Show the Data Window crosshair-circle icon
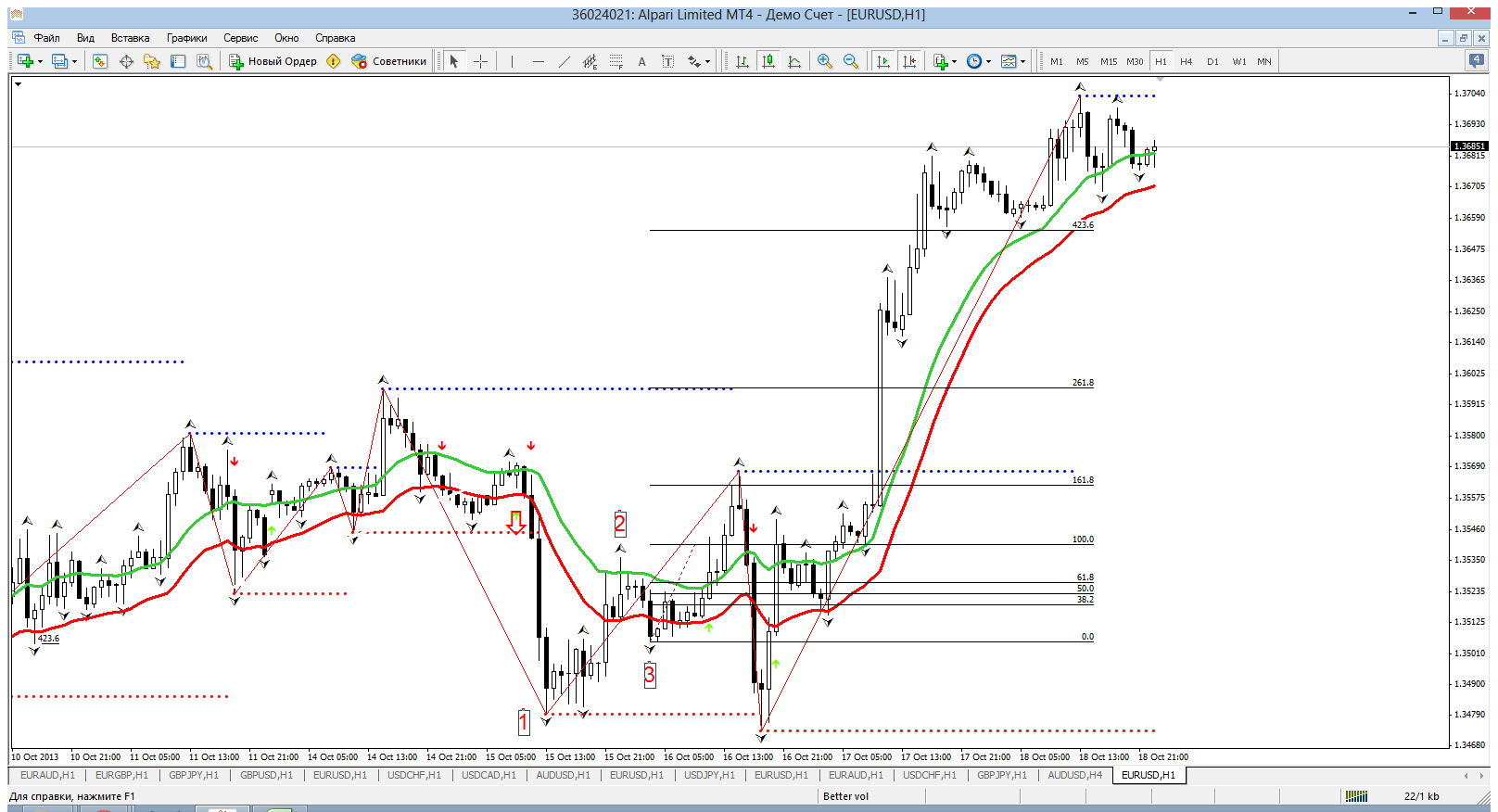This screenshot has width=1498, height=812. click(x=126, y=61)
